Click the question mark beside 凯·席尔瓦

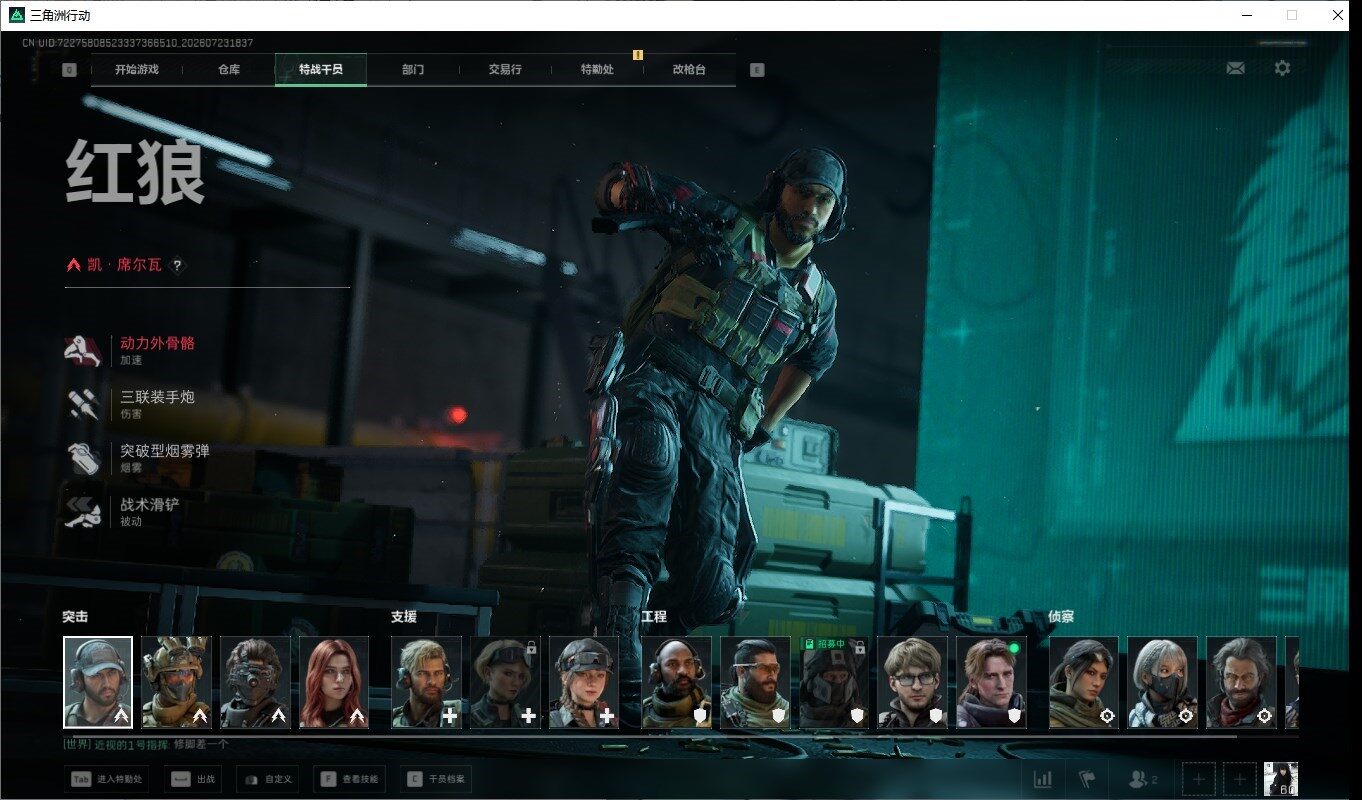[x=178, y=265]
